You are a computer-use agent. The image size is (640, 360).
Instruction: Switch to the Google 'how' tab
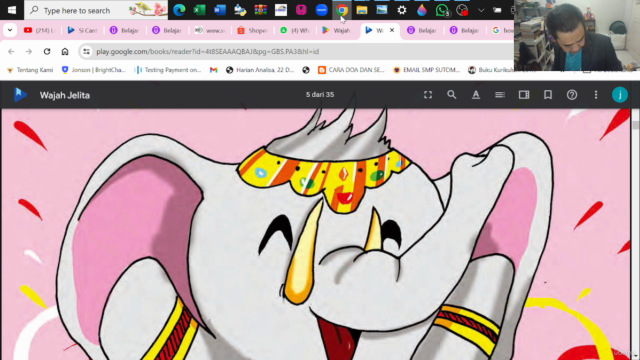pyautogui.click(x=503, y=30)
